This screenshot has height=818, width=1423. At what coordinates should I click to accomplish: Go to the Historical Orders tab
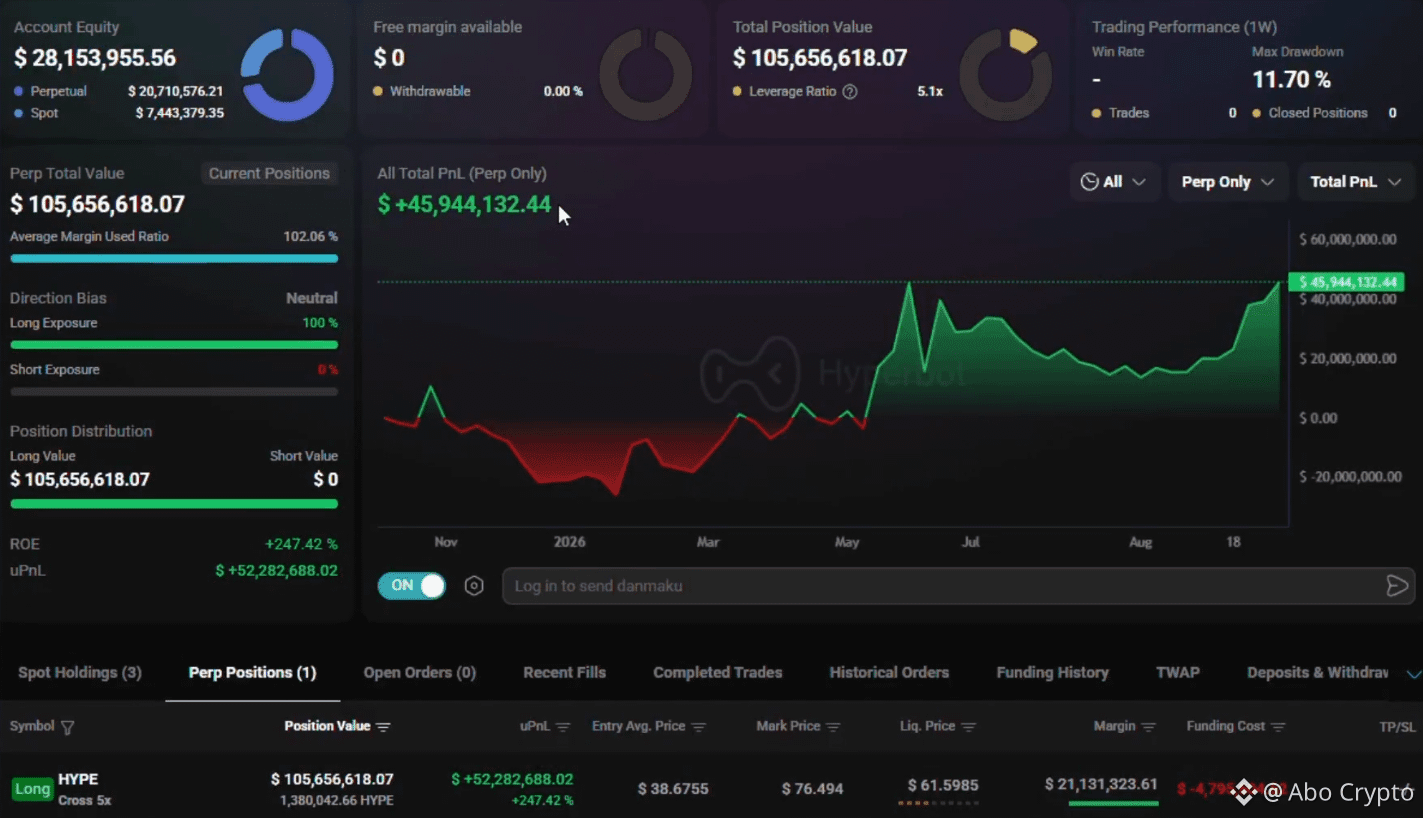(889, 673)
